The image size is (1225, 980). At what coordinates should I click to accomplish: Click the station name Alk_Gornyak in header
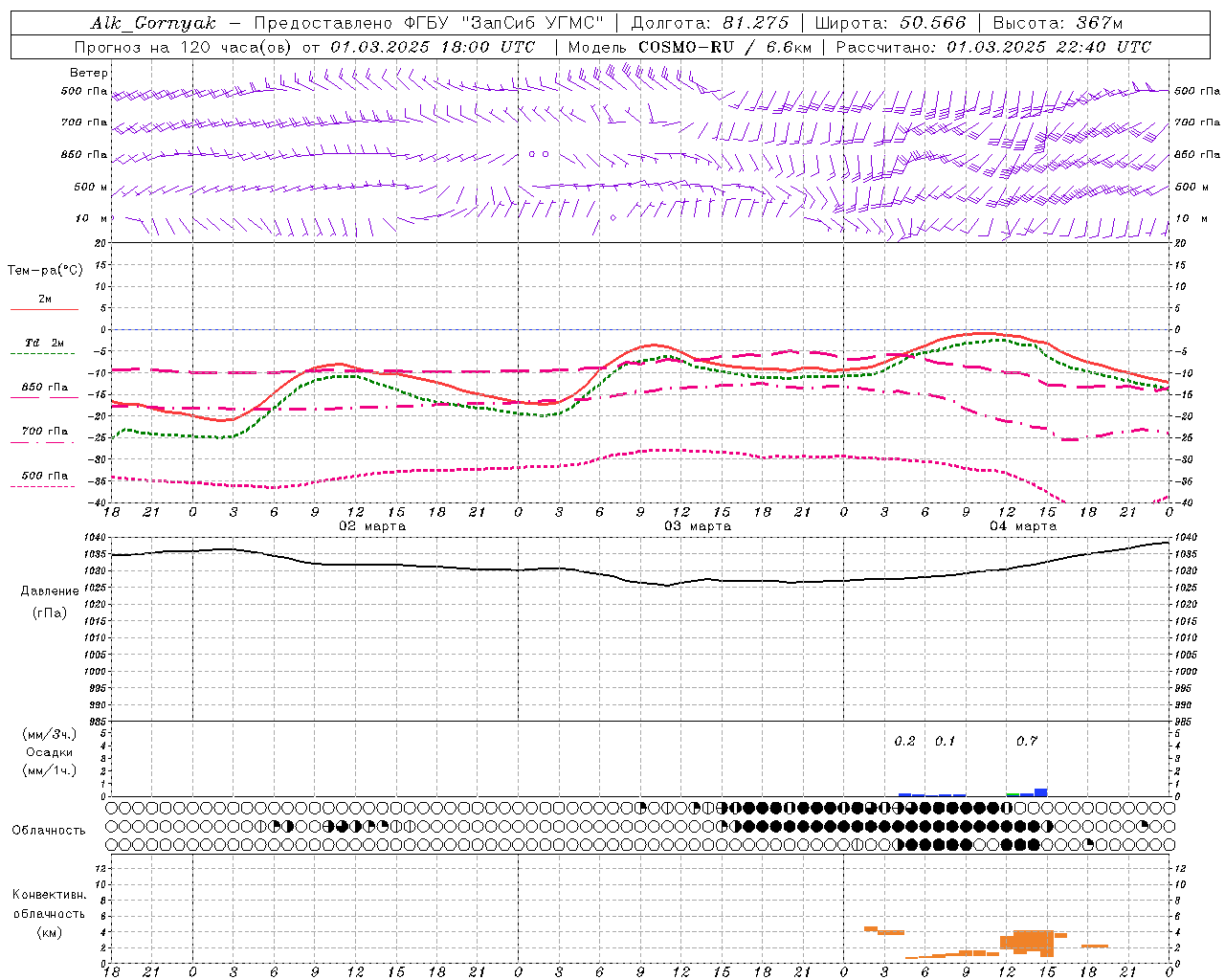pyautogui.click(x=153, y=23)
